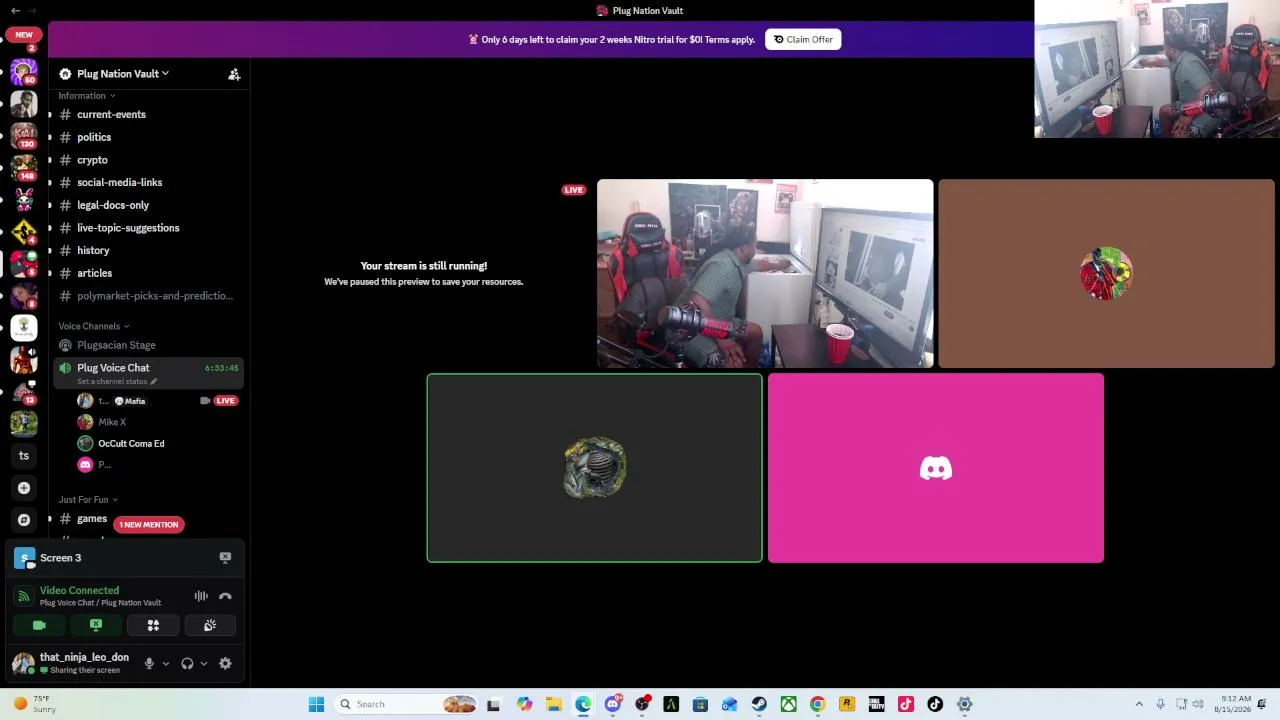Jump to the 1 New Mention
1280x720 pixels.
pos(148,525)
